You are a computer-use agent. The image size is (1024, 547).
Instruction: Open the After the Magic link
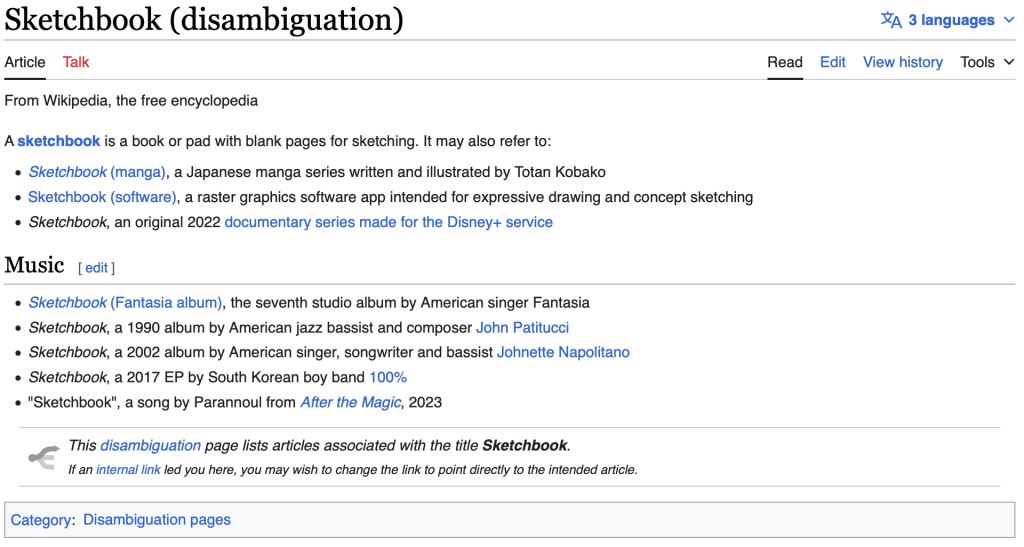[x=351, y=403]
